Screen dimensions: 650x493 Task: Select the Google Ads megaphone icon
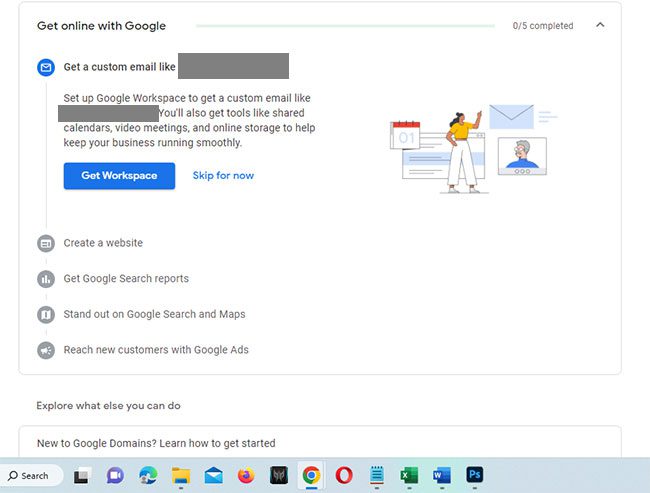(46, 350)
